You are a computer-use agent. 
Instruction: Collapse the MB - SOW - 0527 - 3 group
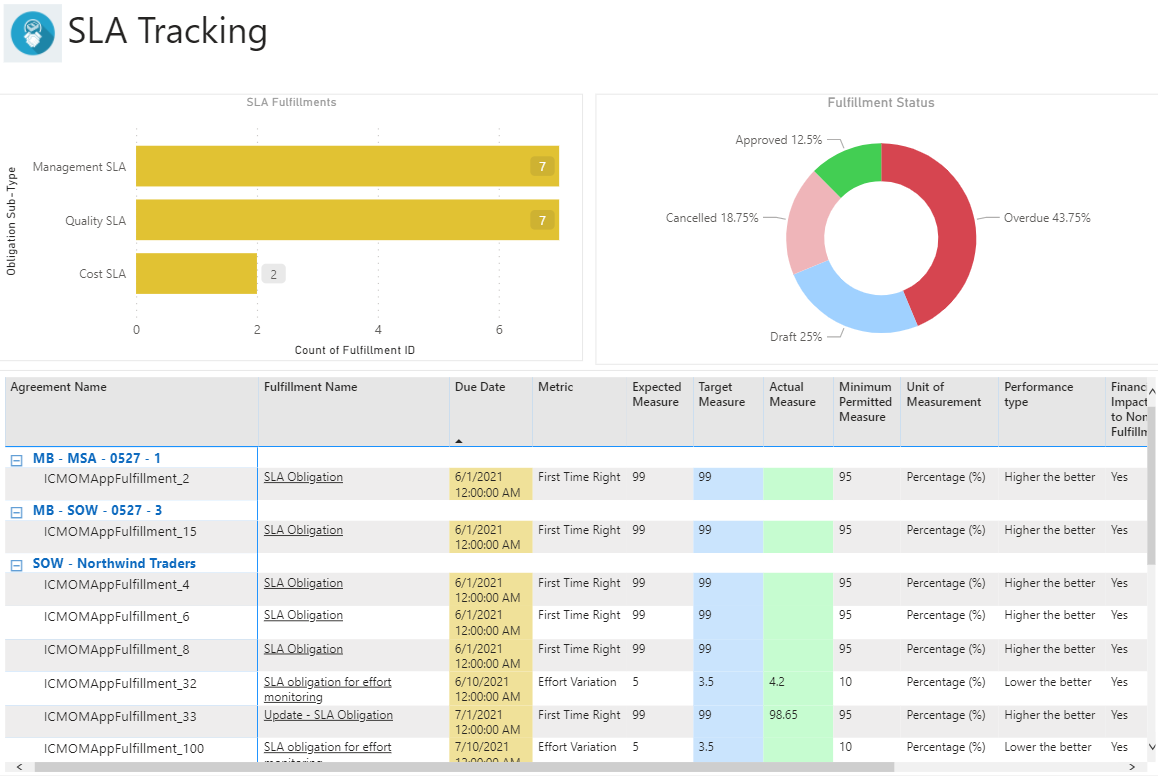tap(16, 512)
